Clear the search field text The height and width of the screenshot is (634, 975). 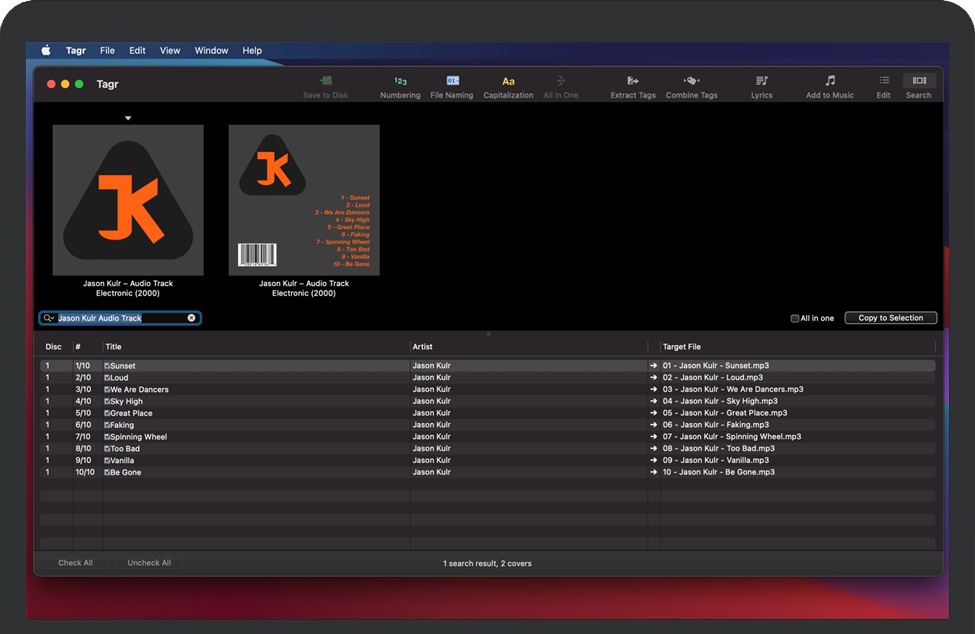(x=191, y=318)
